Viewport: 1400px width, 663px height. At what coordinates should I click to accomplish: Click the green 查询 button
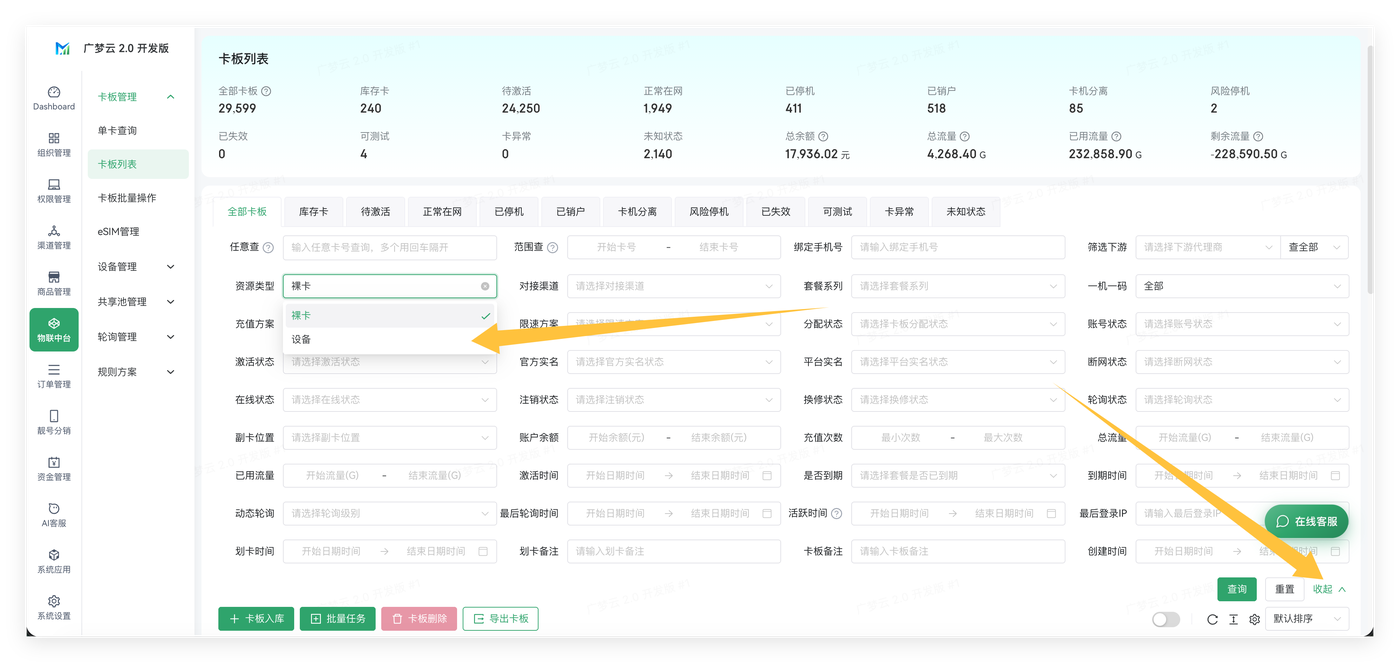[1237, 589]
